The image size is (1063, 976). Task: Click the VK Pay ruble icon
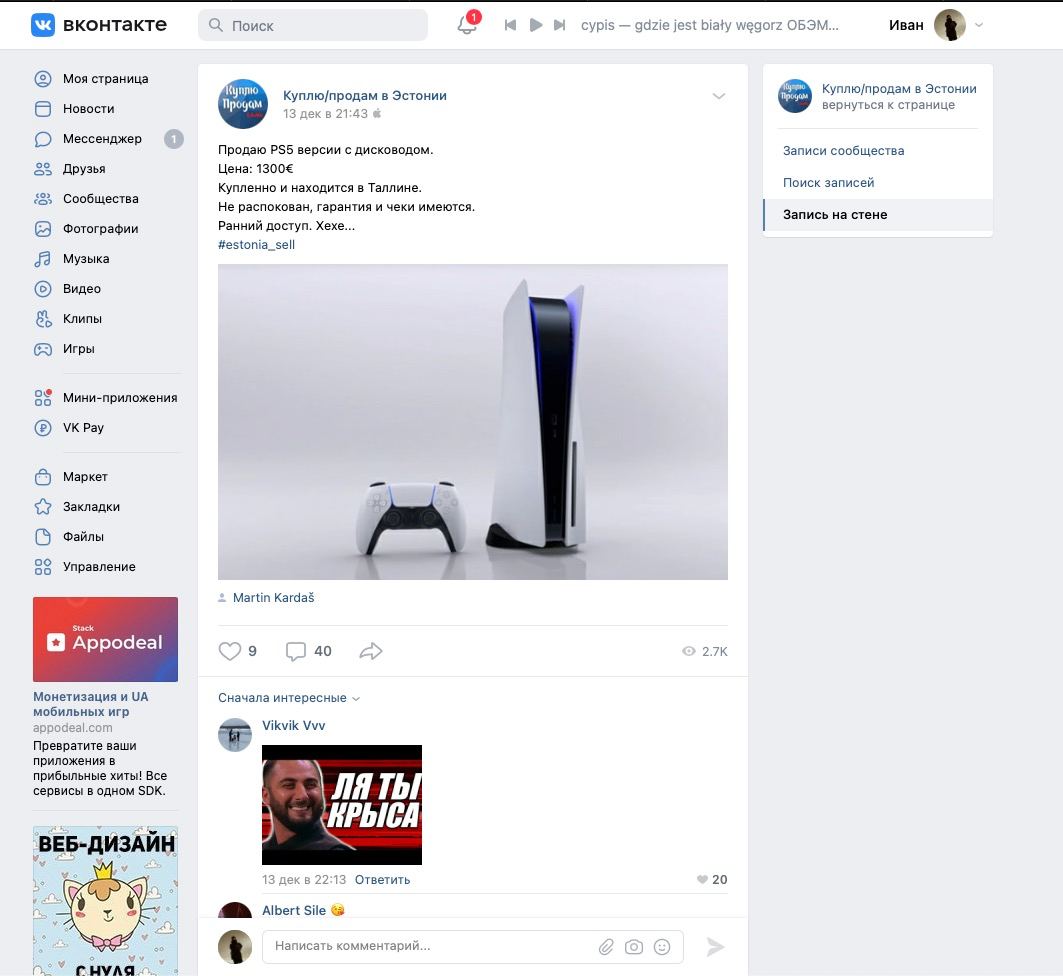pos(43,428)
